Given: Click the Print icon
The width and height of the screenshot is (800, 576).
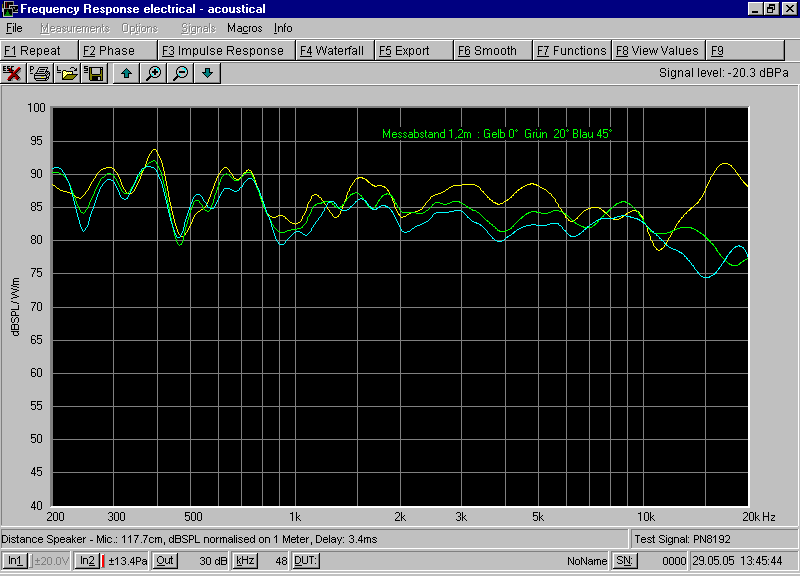Looking at the screenshot, I should coord(41,73).
